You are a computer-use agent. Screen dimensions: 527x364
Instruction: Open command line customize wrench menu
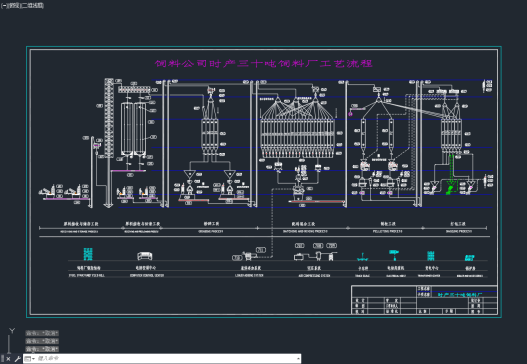(17, 359)
